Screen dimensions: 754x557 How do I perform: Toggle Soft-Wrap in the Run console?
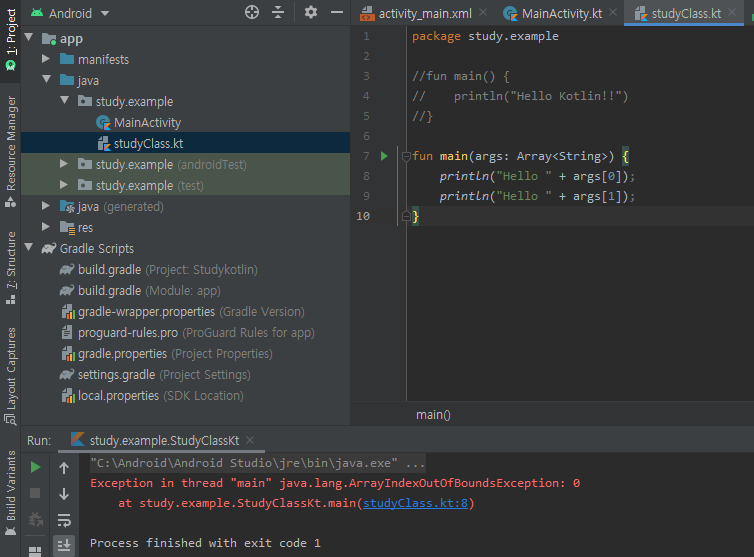pos(64,519)
